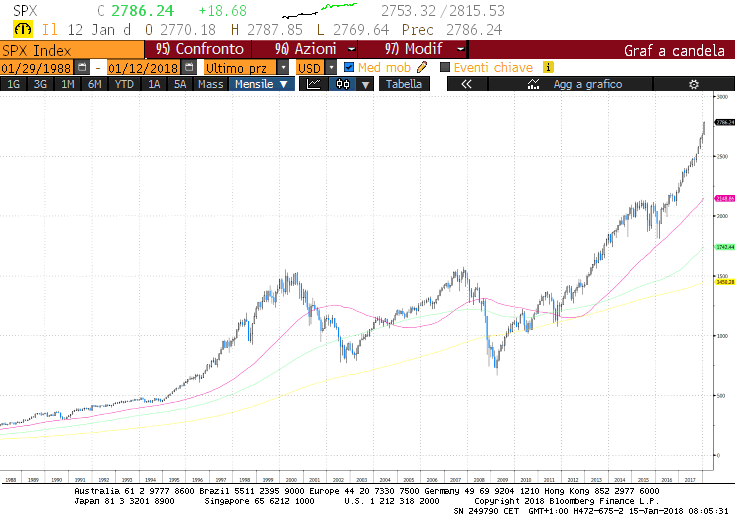Expand the Ultimo prz dropdown arrow
This screenshot has height=530, width=736.
(x=283, y=68)
